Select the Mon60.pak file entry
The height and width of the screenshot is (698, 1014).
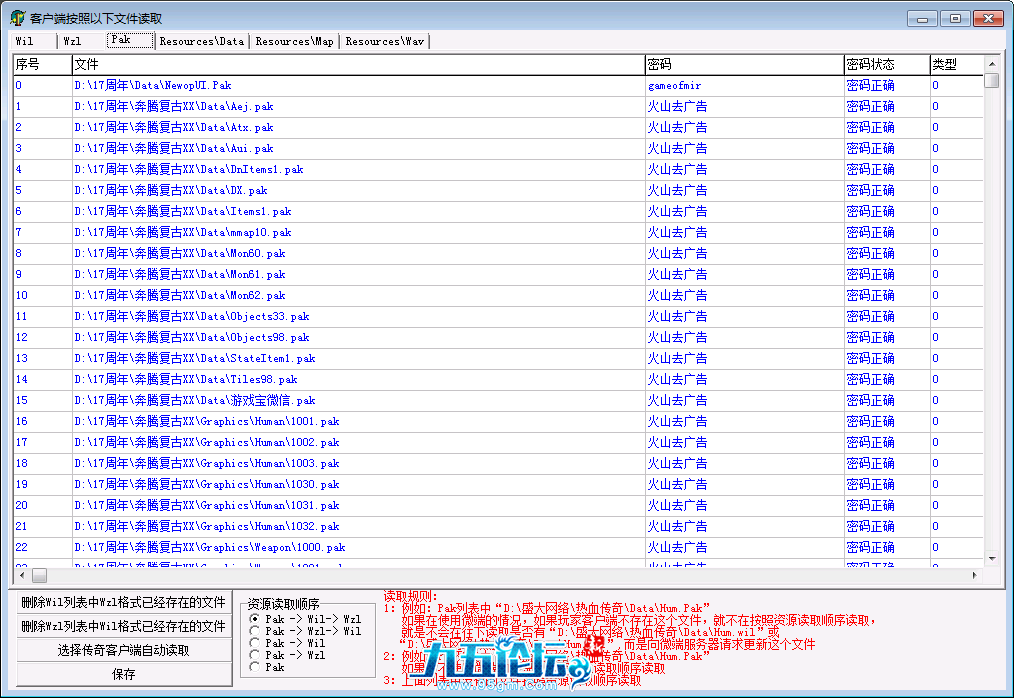180,254
